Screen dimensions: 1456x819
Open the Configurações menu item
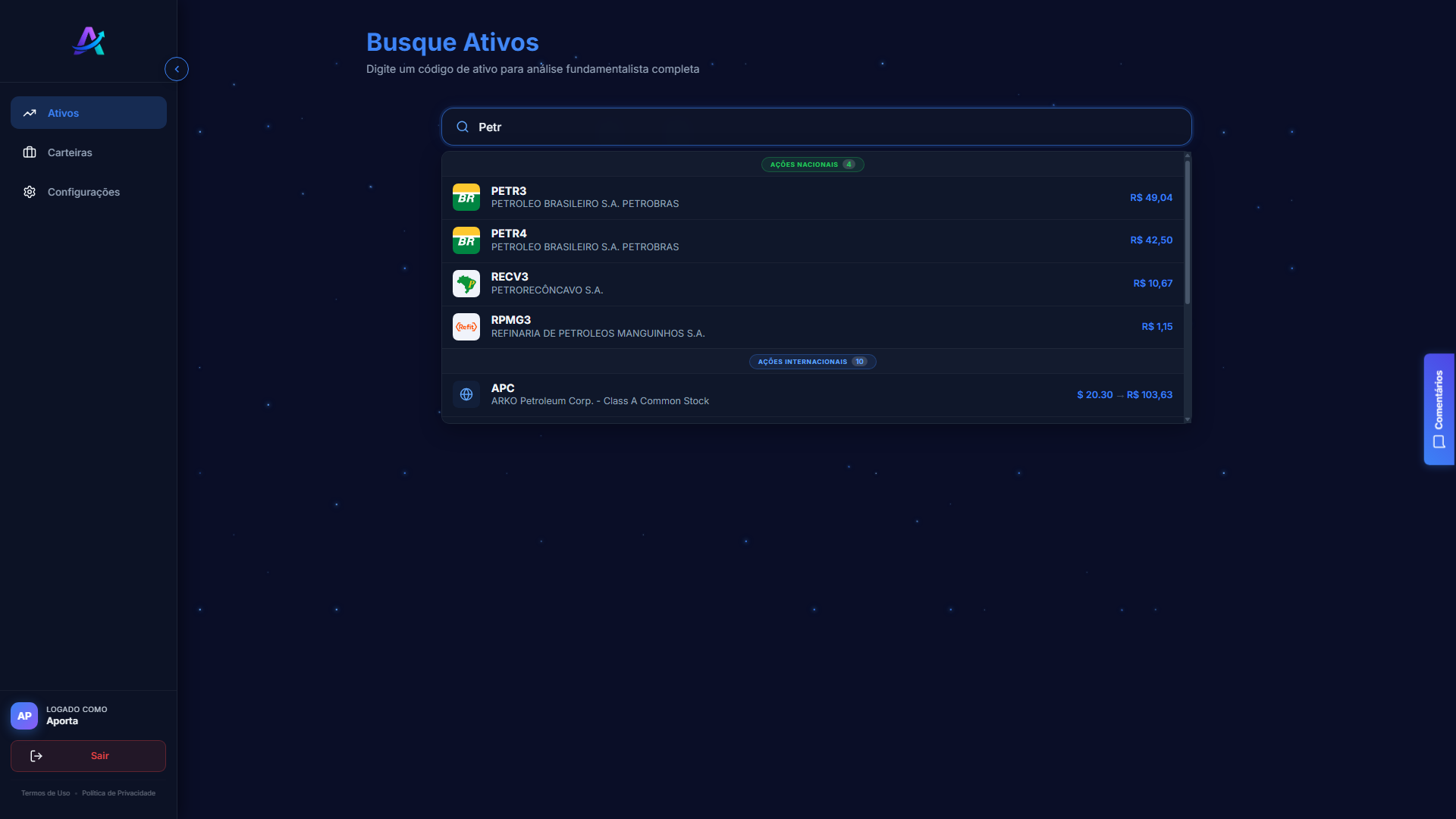point(89,192)
